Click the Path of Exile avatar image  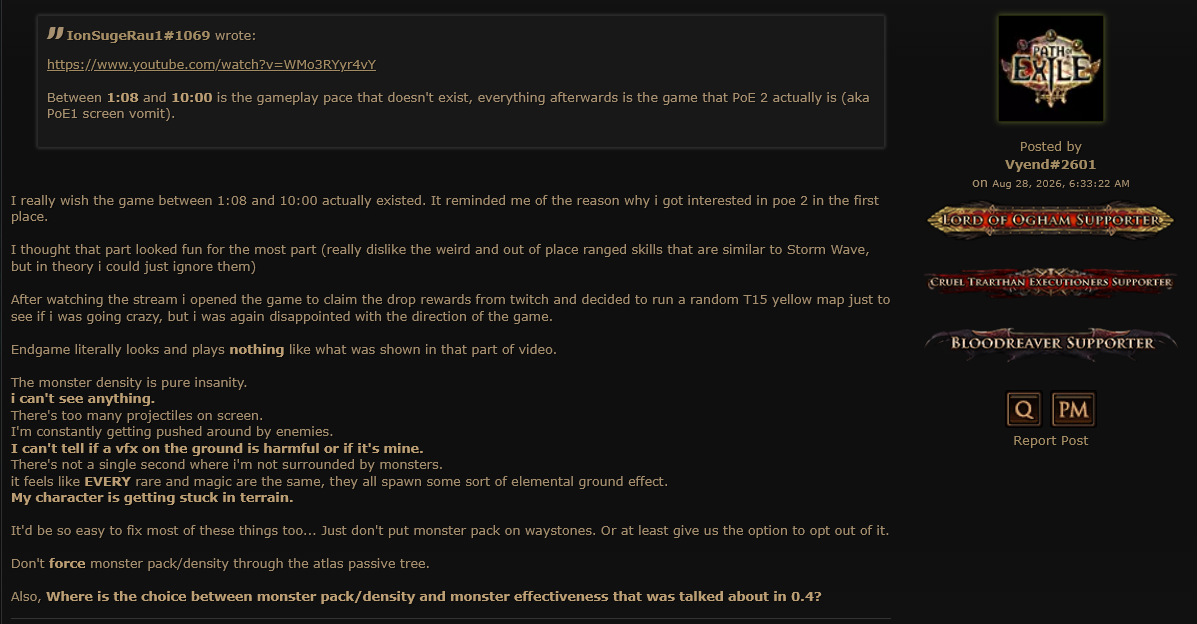click(x=1050, y=69)
